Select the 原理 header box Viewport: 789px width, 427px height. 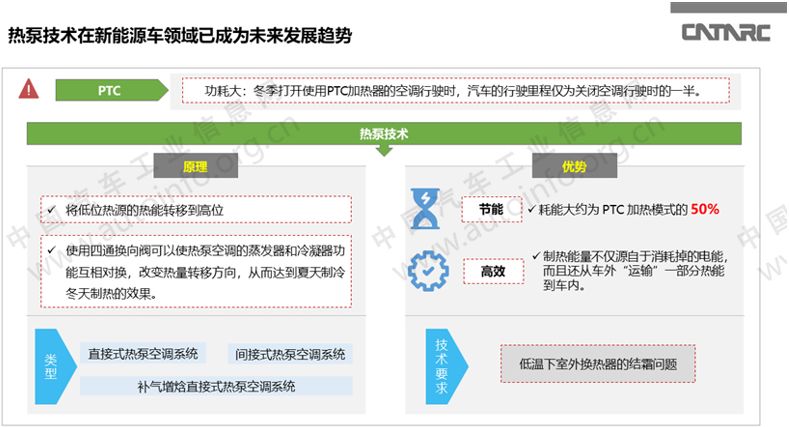[x=196, y=166]
